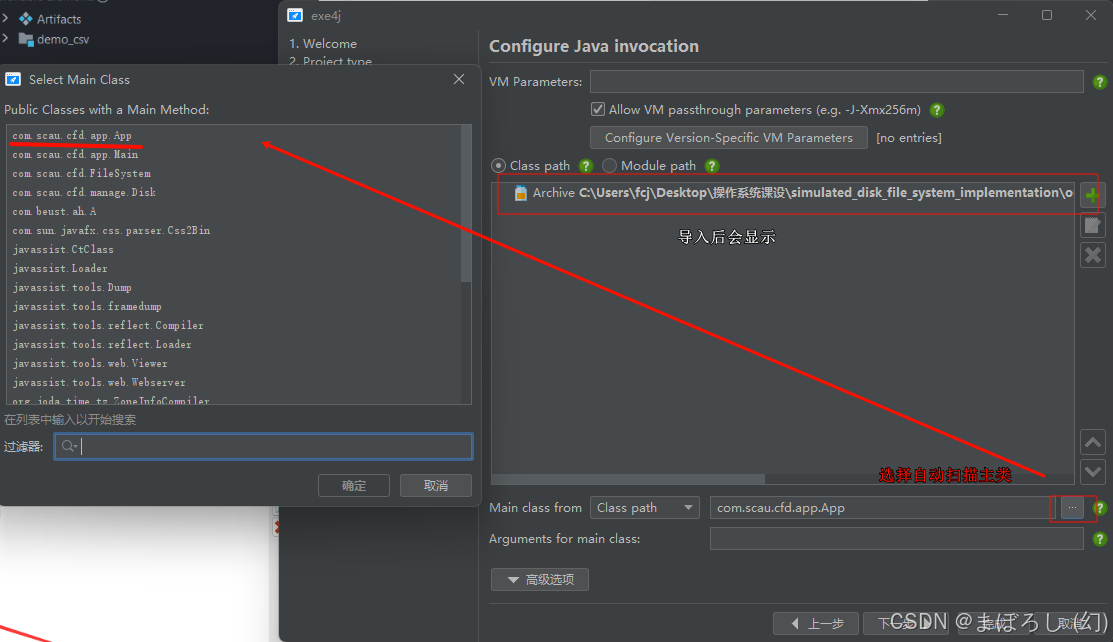Remove the class path entry with the X icon

[x=1092, y=255]
